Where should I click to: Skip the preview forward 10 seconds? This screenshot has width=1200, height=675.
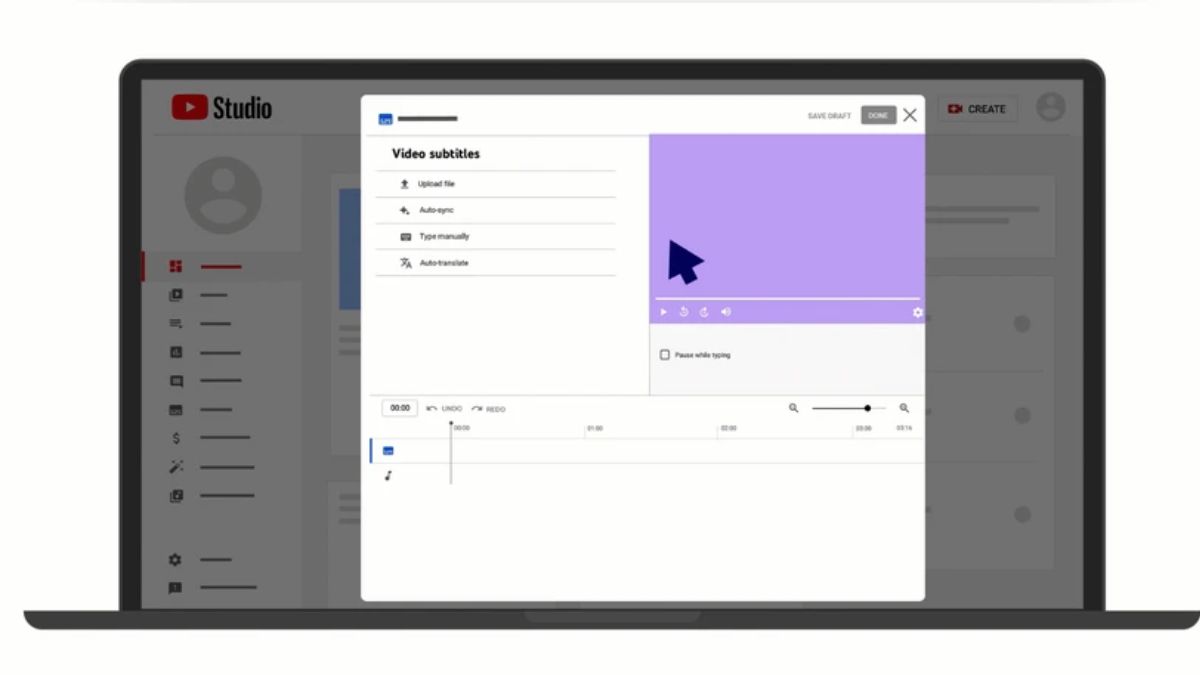pos(703,311)
